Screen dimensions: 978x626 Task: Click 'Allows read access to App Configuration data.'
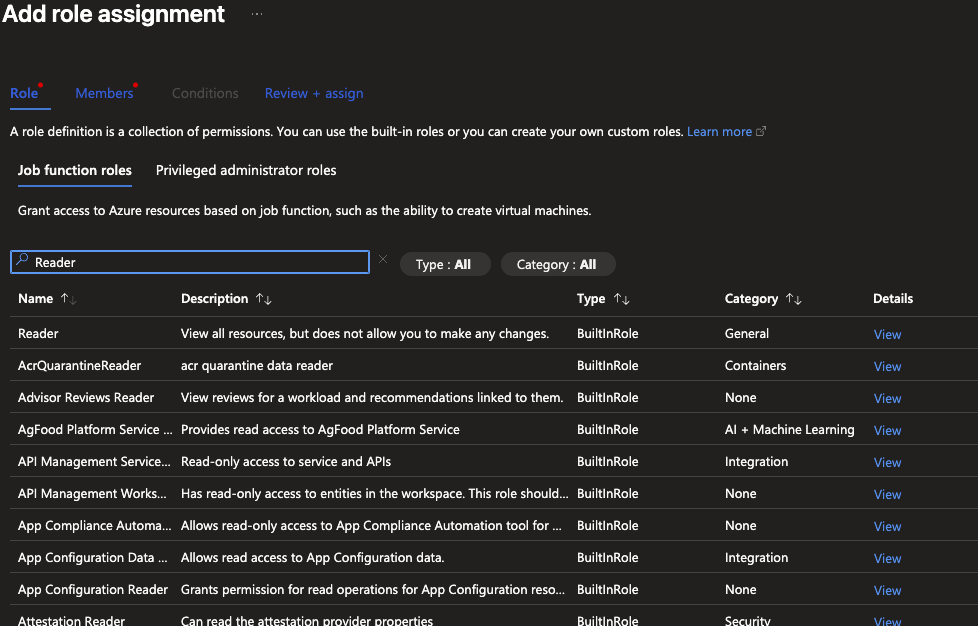coord(312,557)
